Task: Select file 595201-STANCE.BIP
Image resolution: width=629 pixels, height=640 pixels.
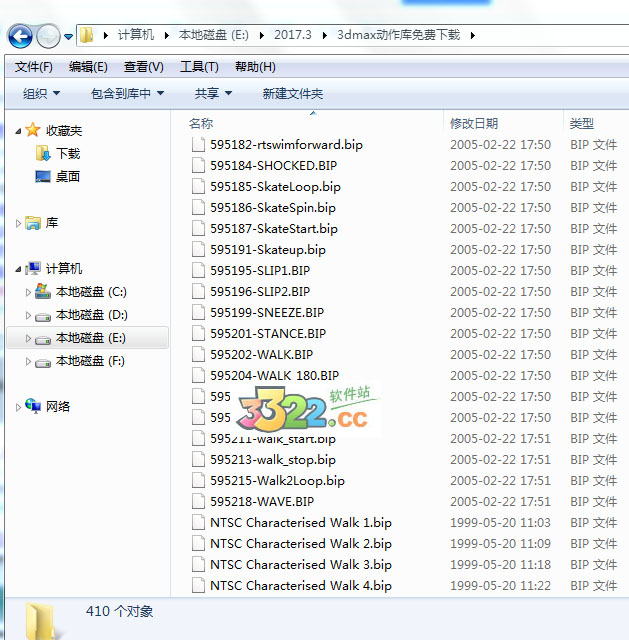Action: coord(268,333)
